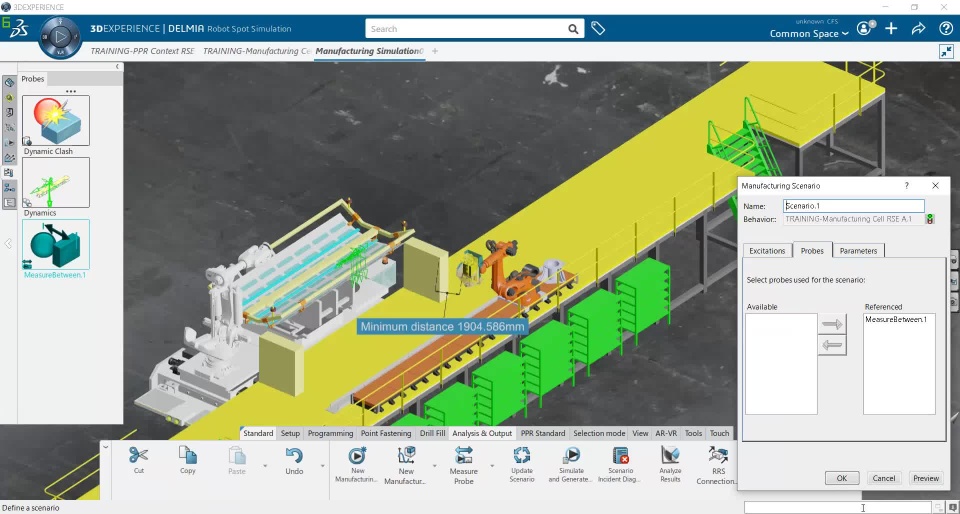Select the Analysis & Output tab
This screenshot has width=960, height=514.
pyautogui.click(x=482, y=433)
